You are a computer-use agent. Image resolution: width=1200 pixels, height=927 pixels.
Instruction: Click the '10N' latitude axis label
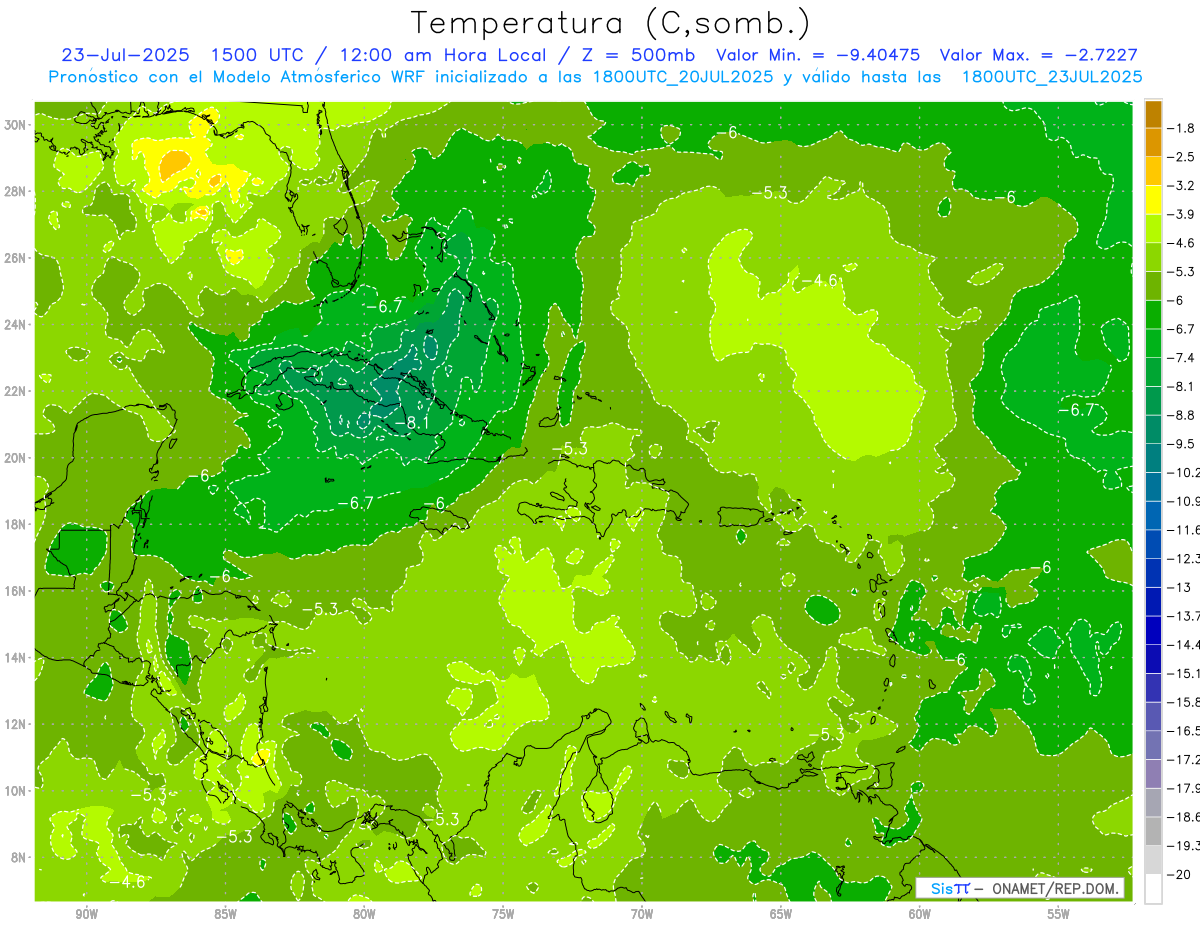(x=16, y=790)
